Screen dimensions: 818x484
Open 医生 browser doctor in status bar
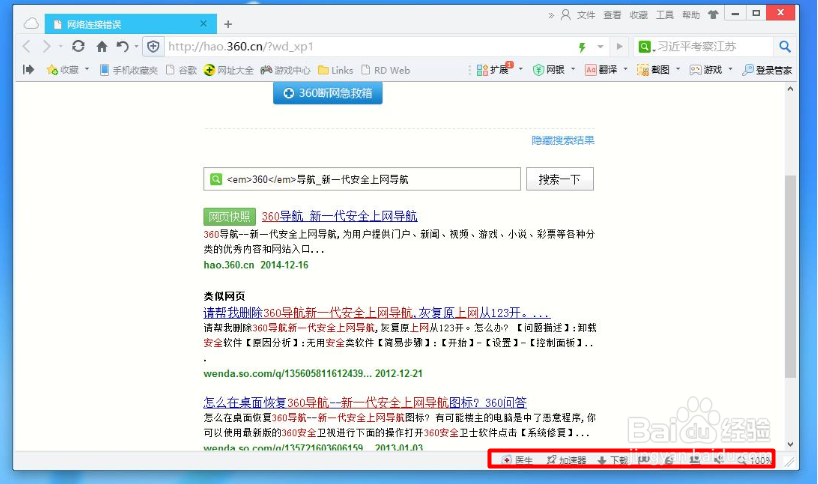point(517,460)
